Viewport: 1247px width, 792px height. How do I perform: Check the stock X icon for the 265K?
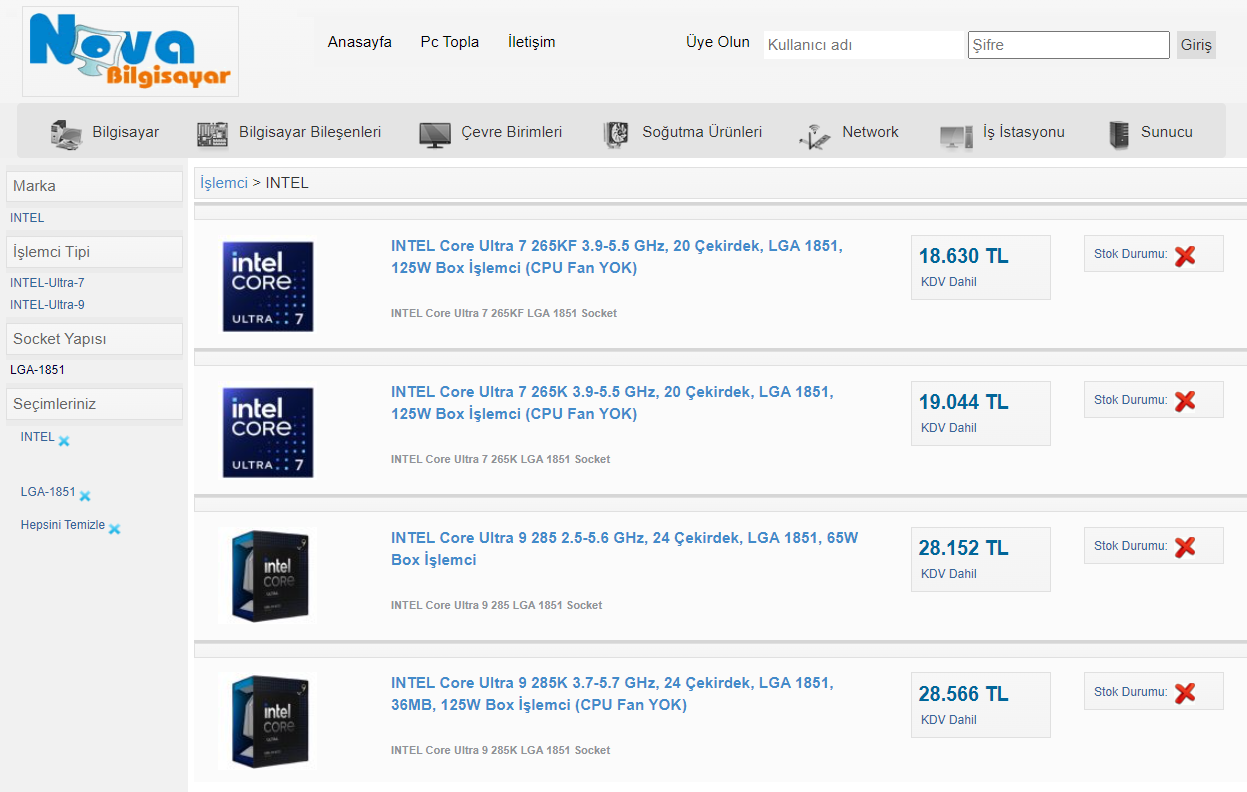[1185, 401]
